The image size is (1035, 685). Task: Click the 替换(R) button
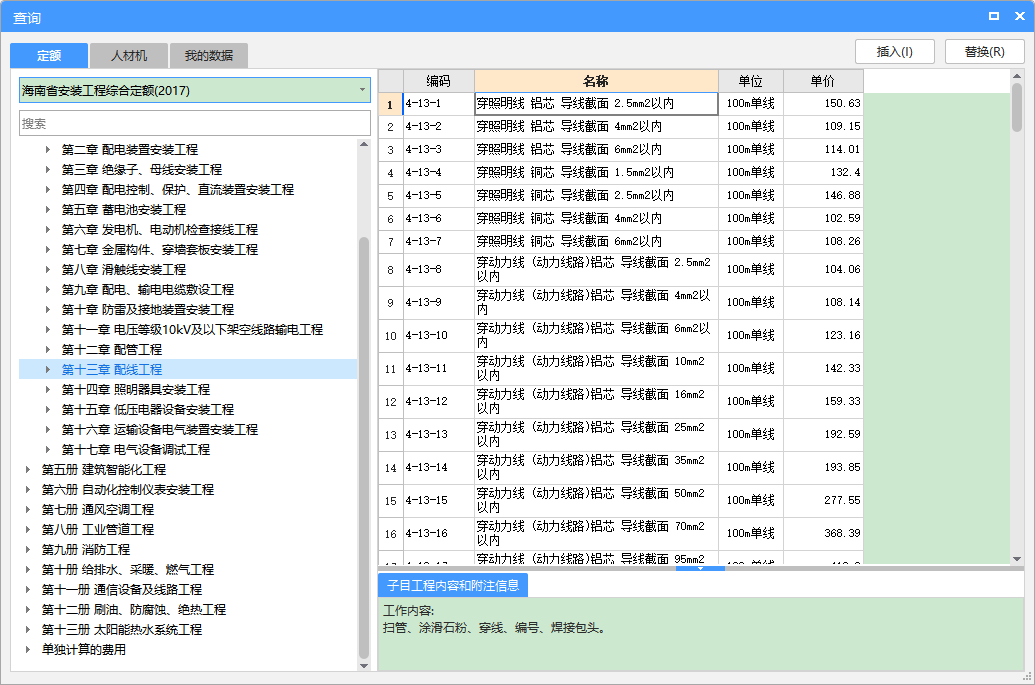(984, 51)
